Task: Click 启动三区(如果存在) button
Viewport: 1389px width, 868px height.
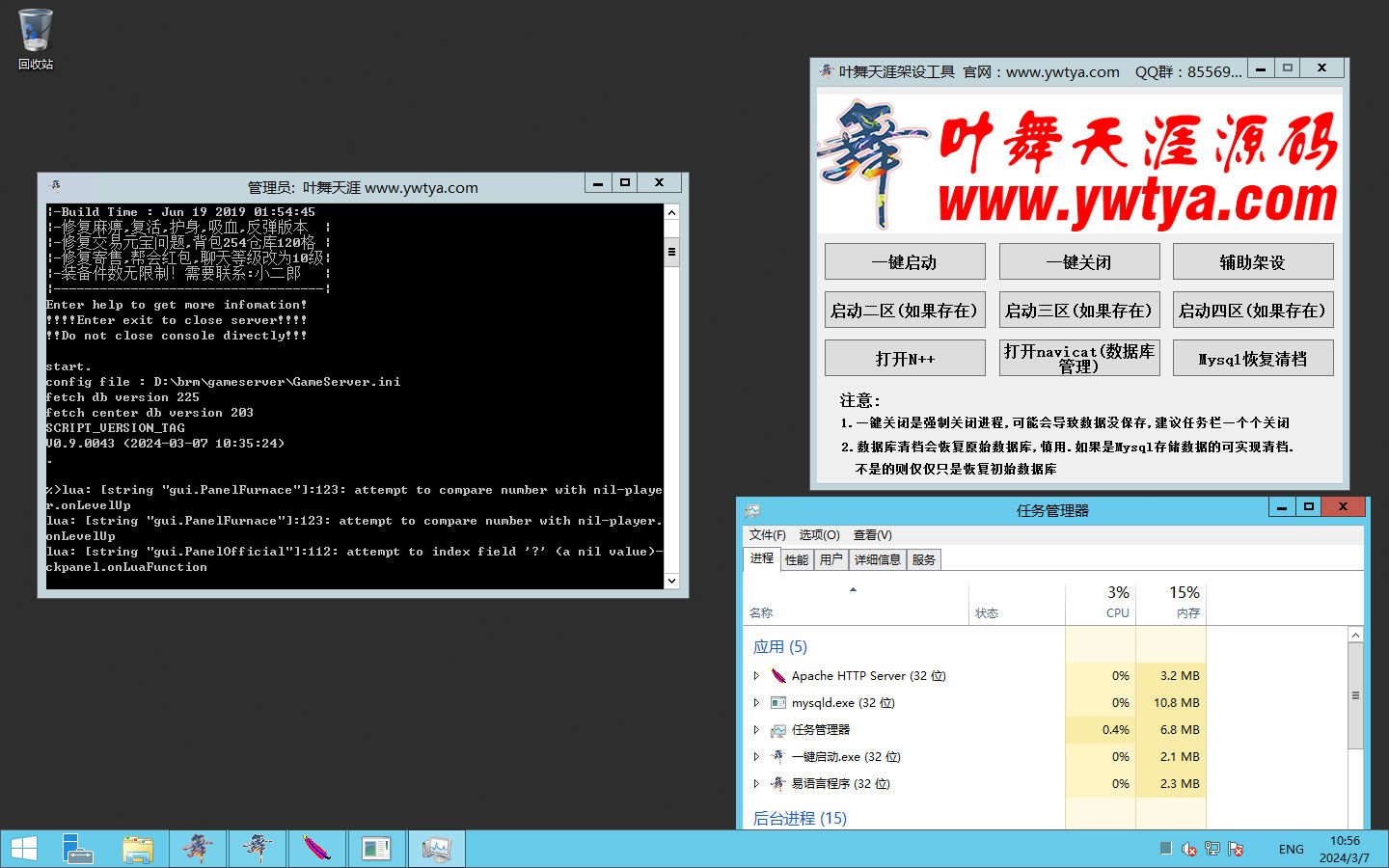Action: click(x=1079, y=310)
